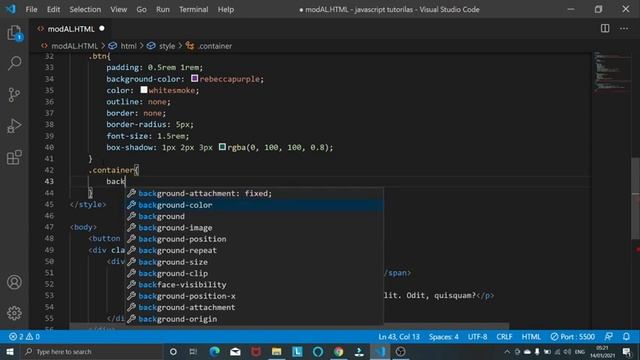
Task: Choose background-attachment: fixed; suggestion
Action: [x=254, y=193]
